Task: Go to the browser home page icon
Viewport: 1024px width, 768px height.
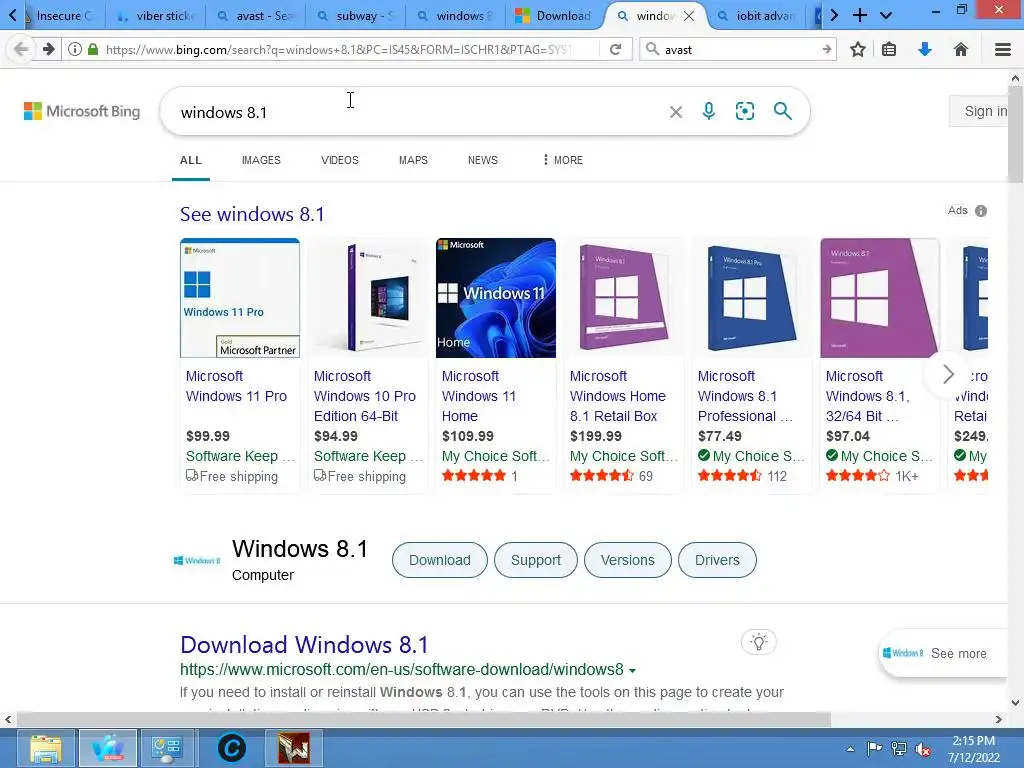Action: tap(961, 49)
